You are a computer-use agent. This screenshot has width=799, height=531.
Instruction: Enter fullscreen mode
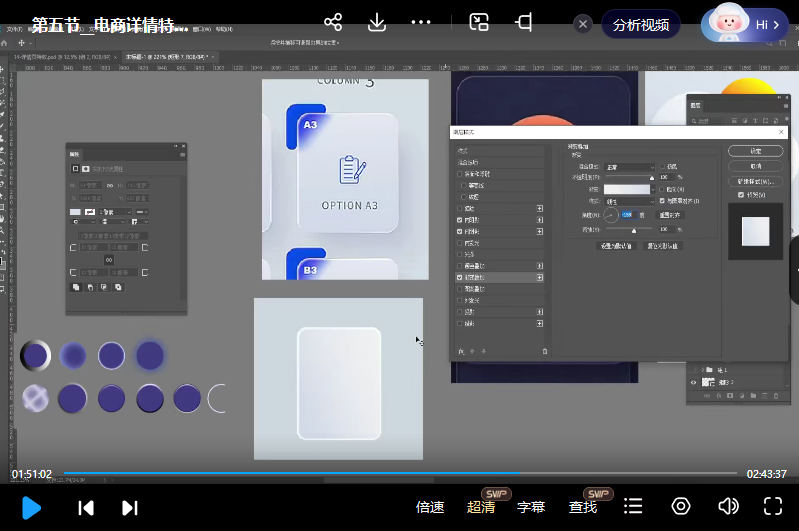click(773, 506)
